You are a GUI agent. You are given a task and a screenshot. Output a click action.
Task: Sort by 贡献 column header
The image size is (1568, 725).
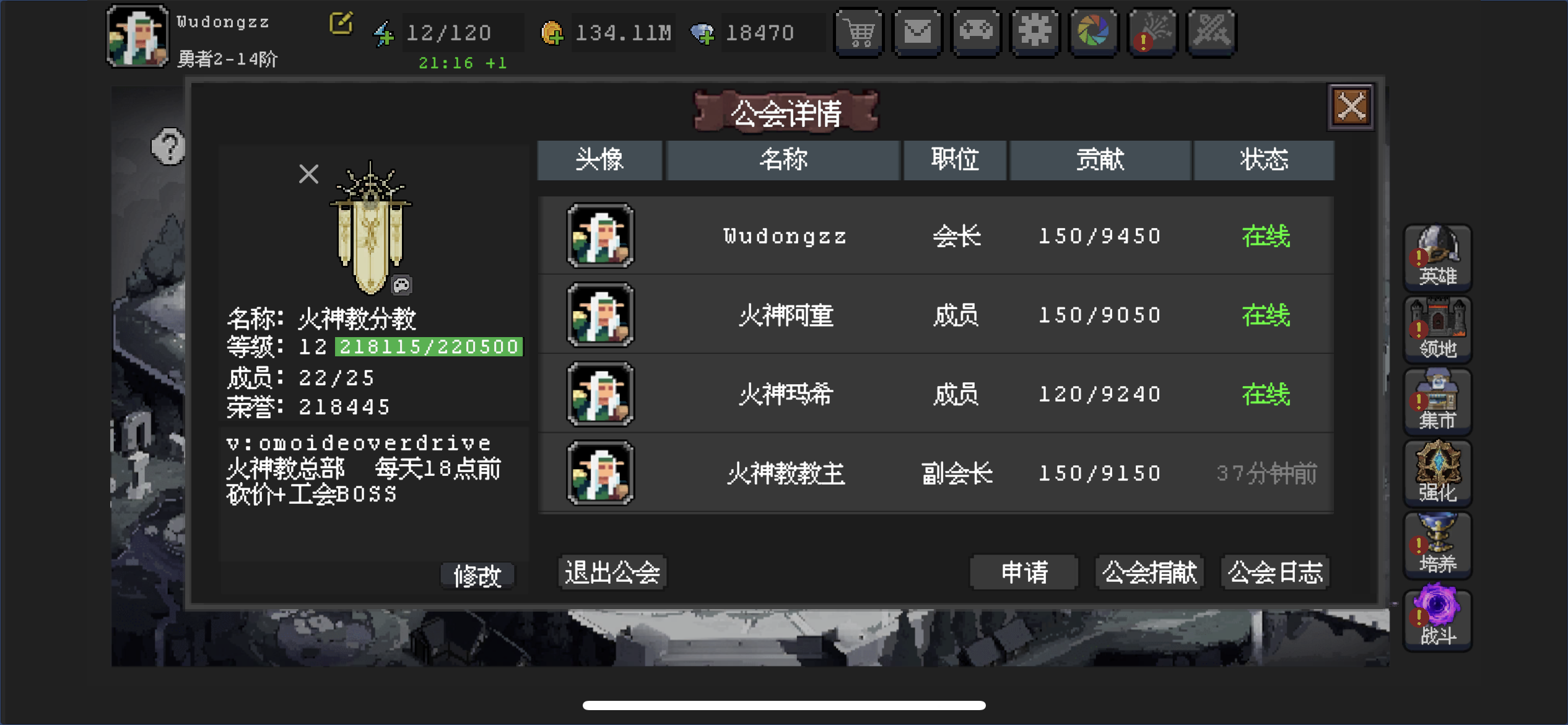[x=1100, y=160]
